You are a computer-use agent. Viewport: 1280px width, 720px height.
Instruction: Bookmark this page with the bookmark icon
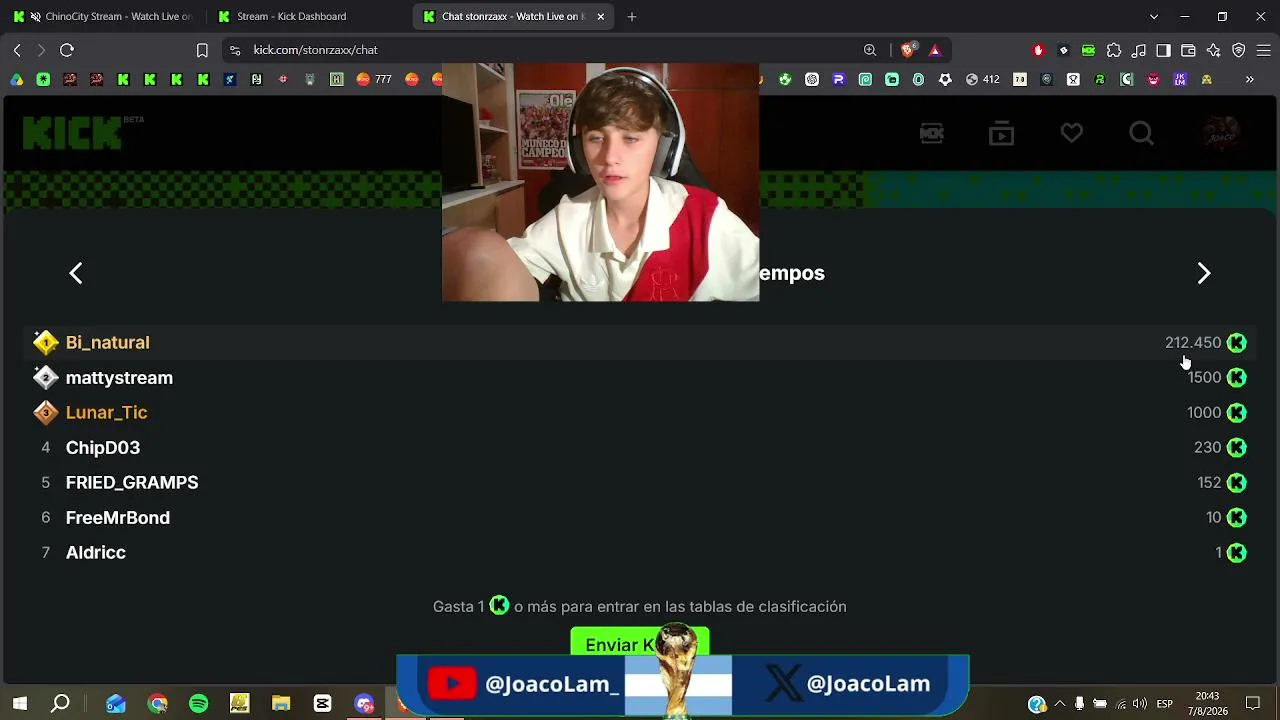pos(202,50)
